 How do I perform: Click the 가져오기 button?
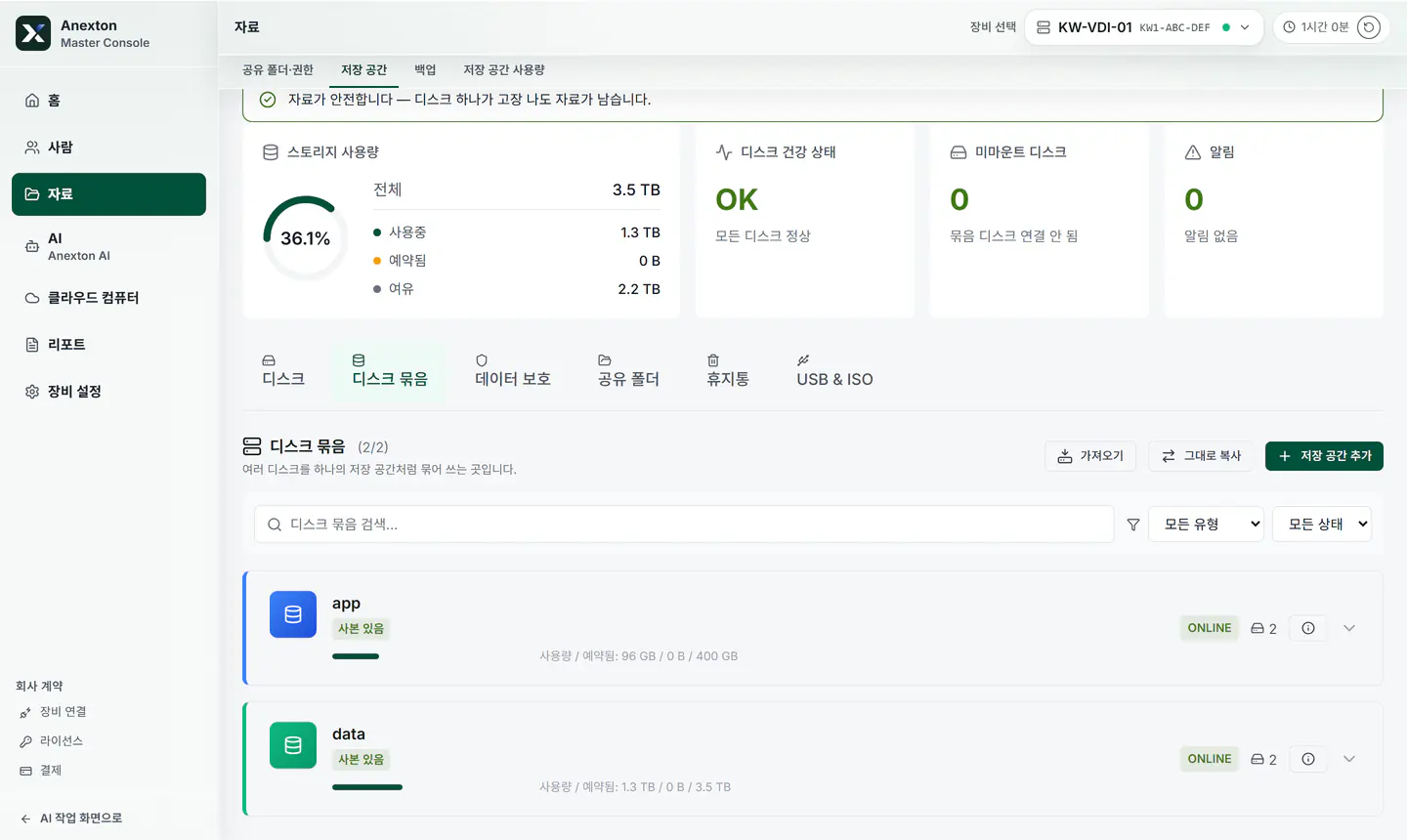tap(1090, 456)
